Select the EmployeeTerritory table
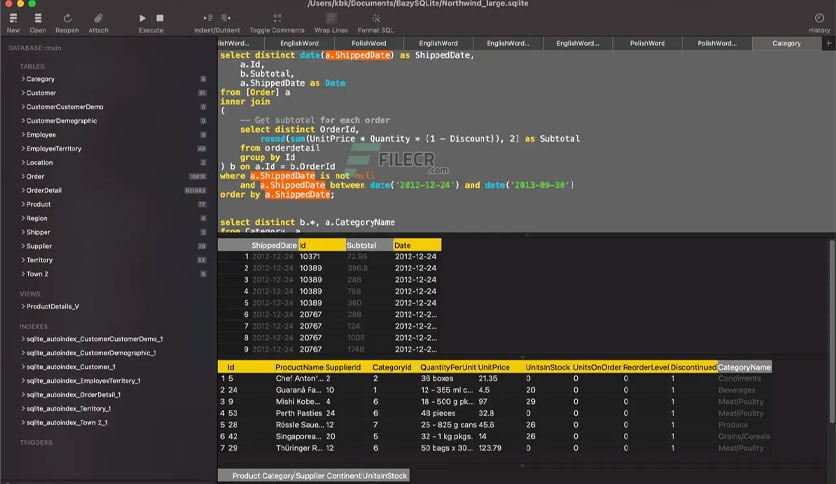Screen dimensions: 836x484 pyautogui.click(x=54, y=149)
